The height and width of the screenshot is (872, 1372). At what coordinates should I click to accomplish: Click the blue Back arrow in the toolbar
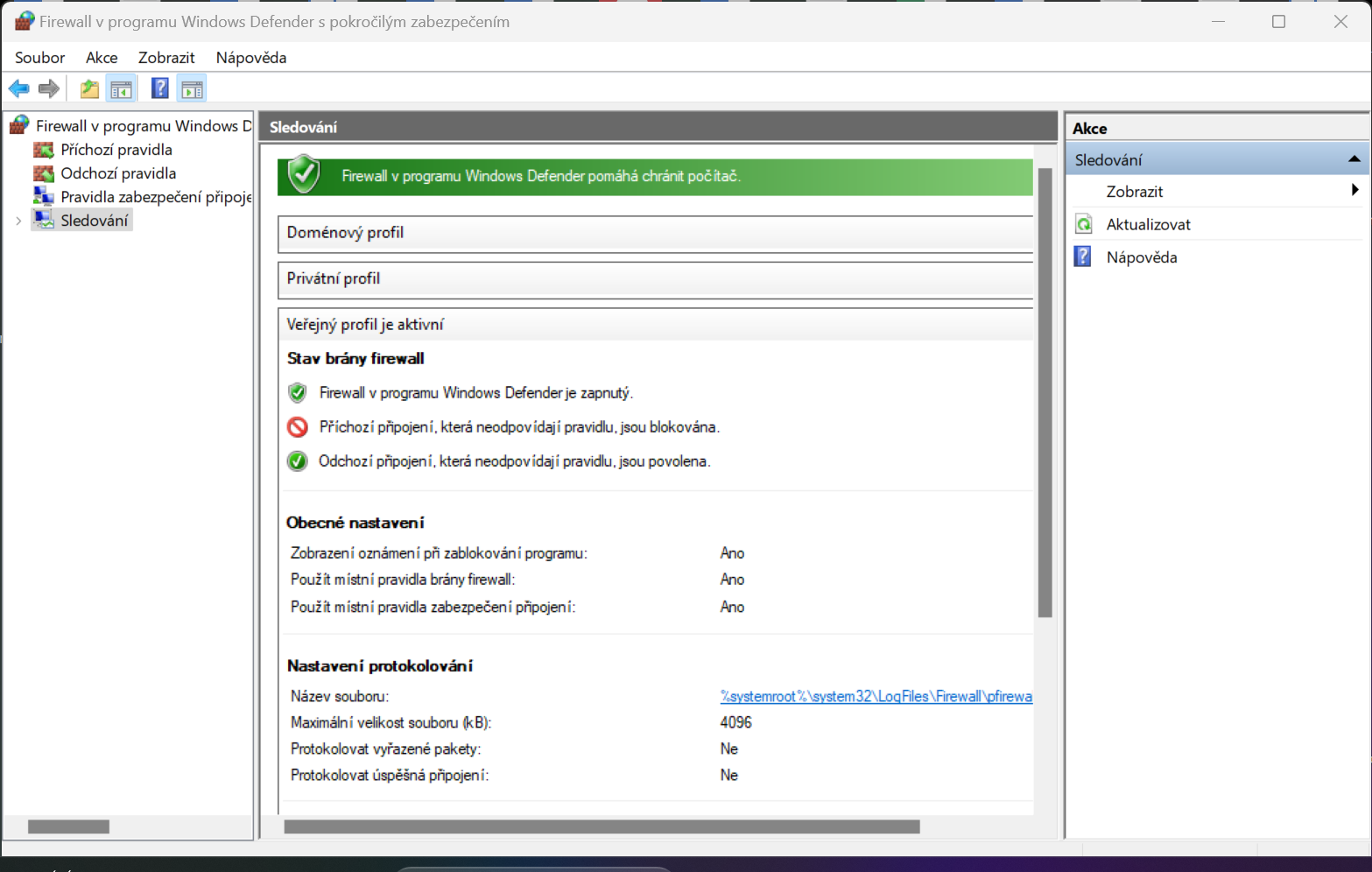18,88
